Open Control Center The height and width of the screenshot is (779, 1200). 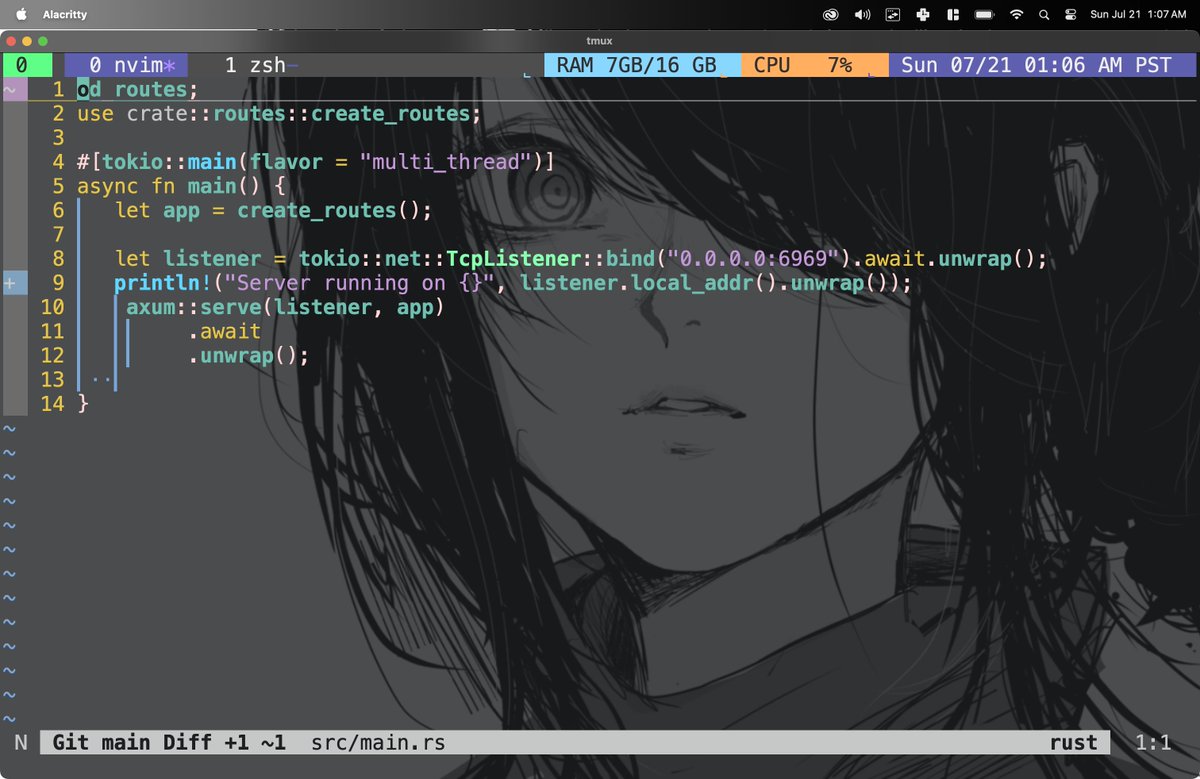click(x=1070, y=15)
